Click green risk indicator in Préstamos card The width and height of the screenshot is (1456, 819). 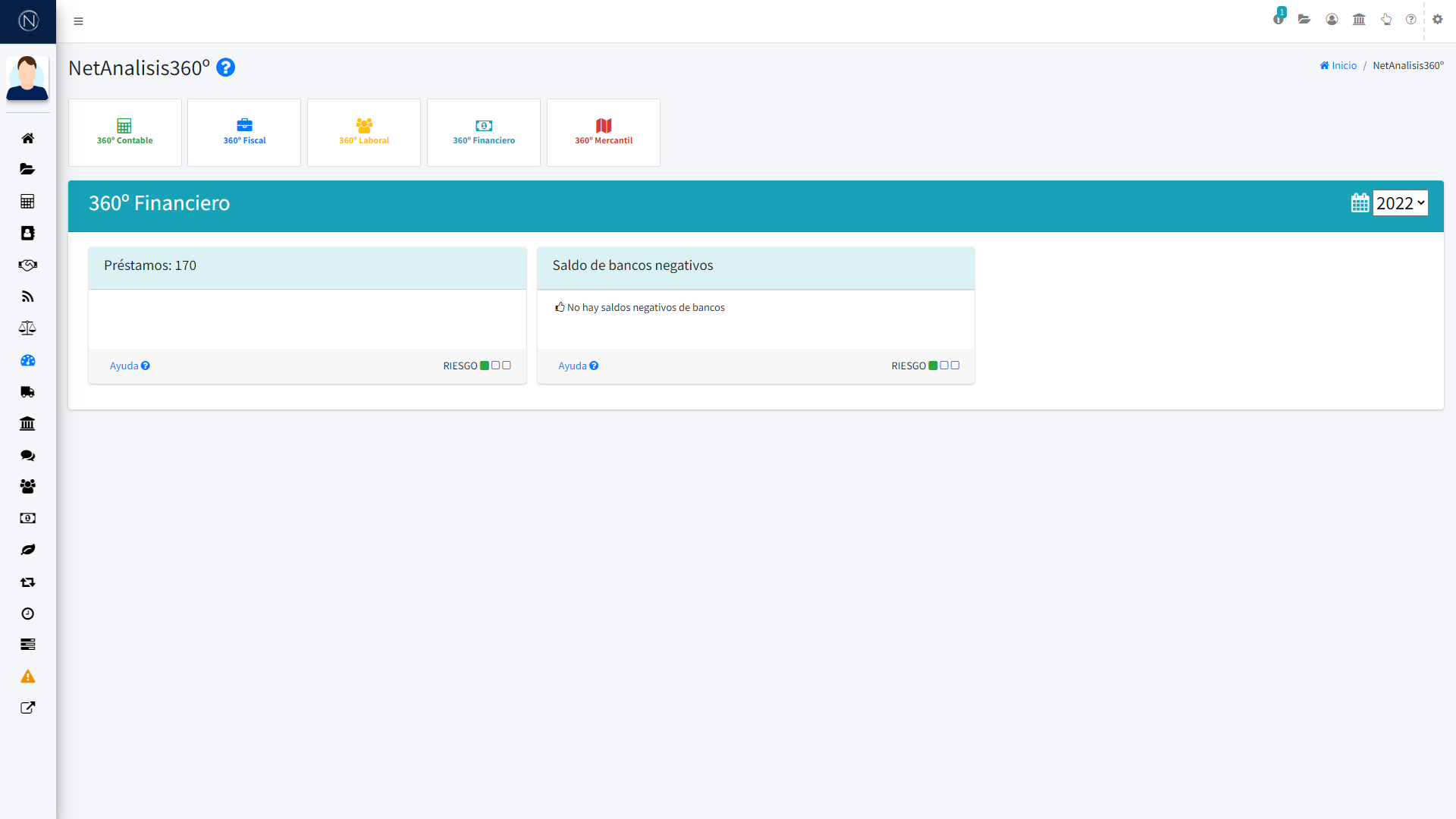(485, 366)
